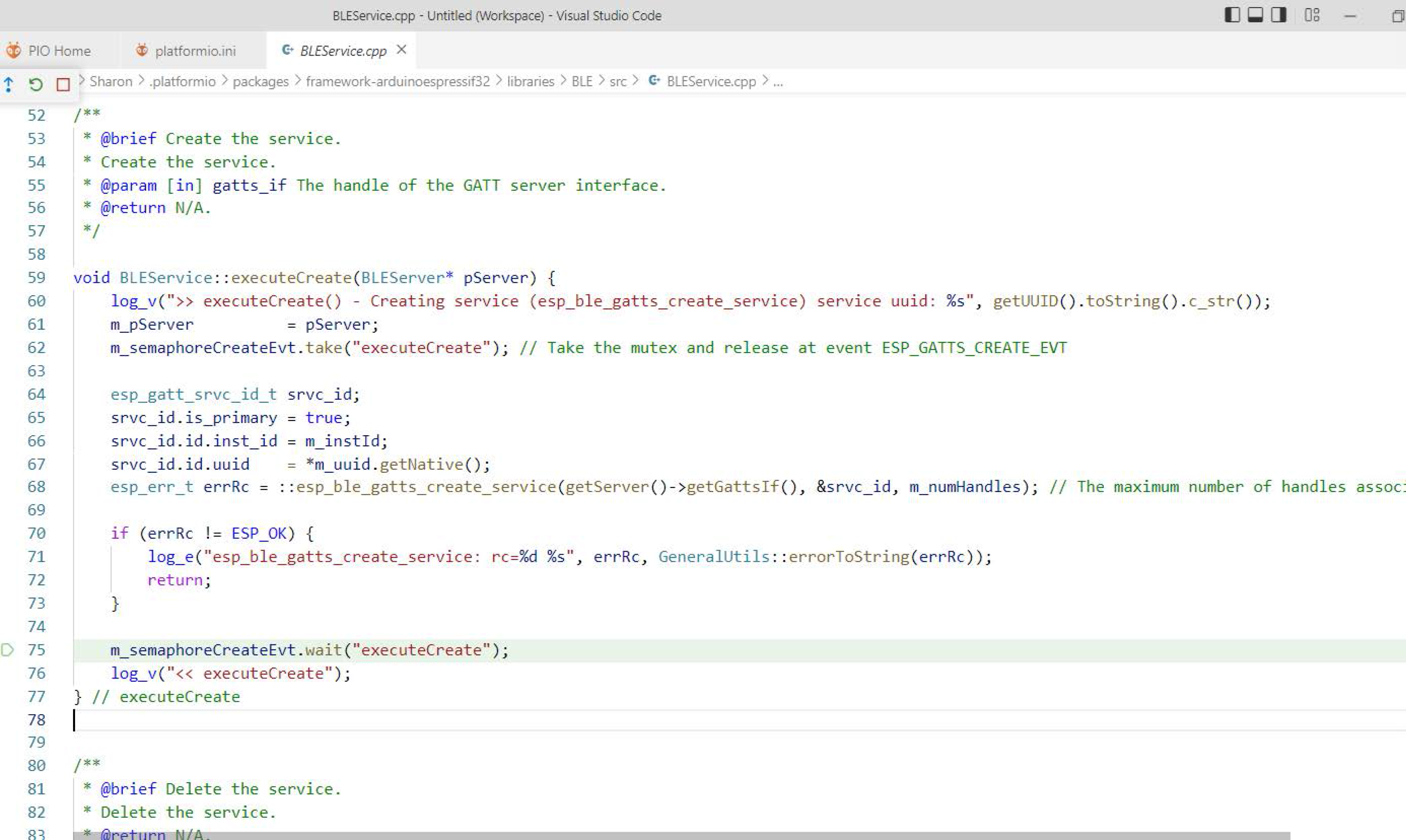The height and width of the screenshot is (840, 1406).
Task: Expand the breadcrumb src path segment
Action: coord(622,81)
